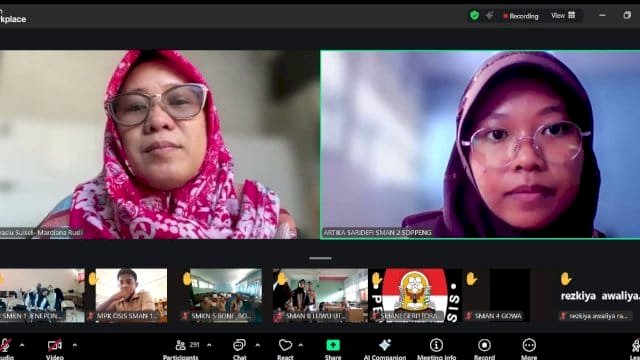Expand video options arrow beside camera
Screen dimensions: 640x360
tap(75, 345)
